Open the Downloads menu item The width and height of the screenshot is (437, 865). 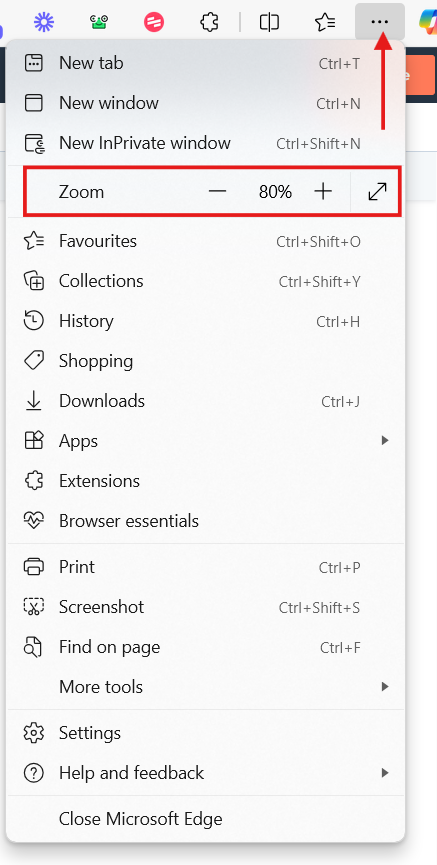(205, 401)
